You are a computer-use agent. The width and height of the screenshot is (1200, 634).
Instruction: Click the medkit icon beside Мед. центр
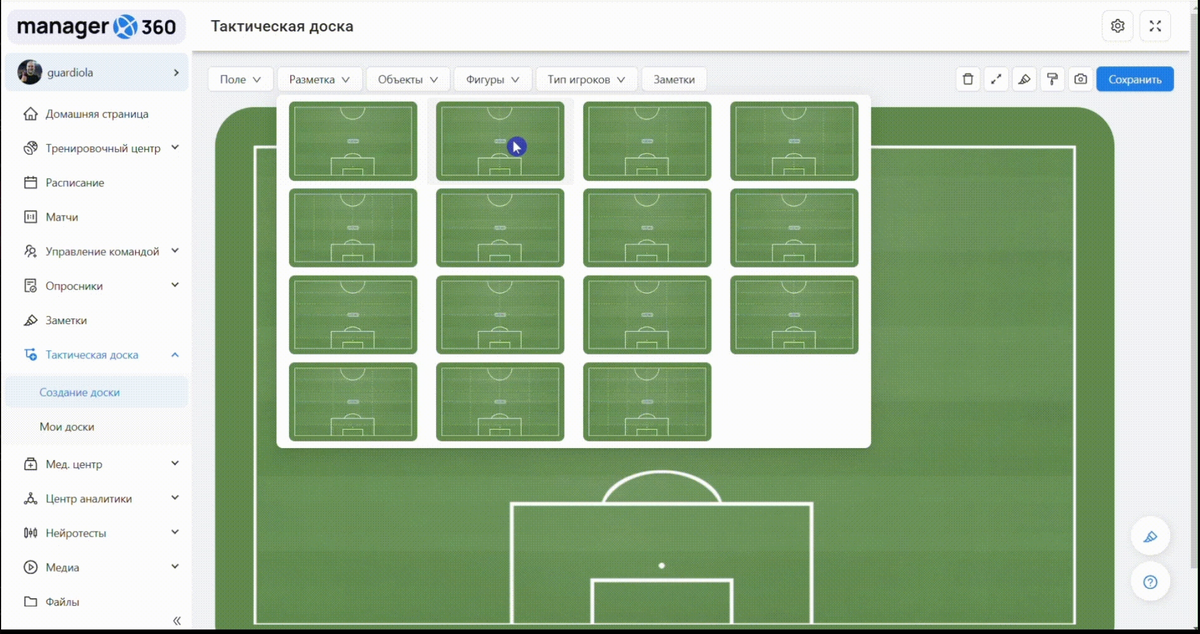click(30, 464)
